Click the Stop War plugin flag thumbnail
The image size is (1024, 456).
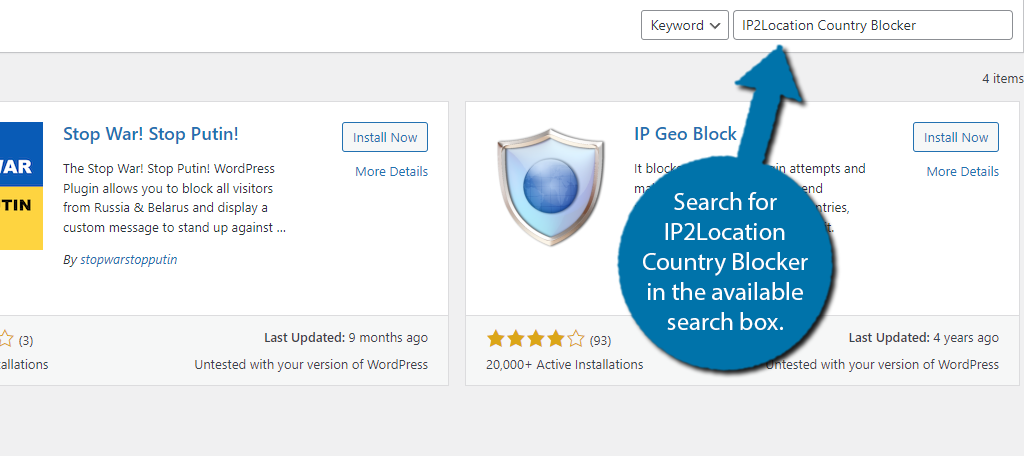[22, 186]
